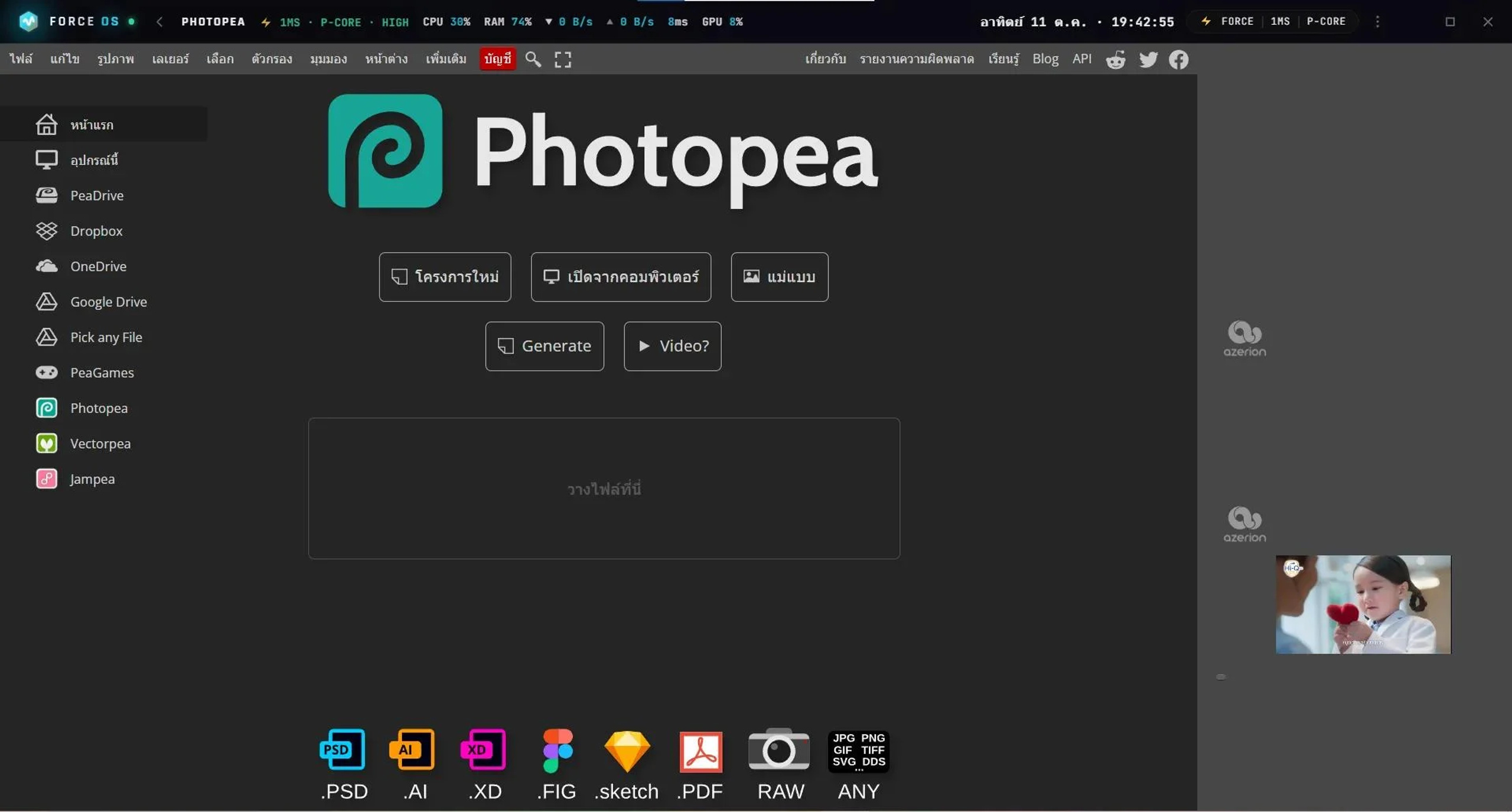Select อุปกรณ์นี้ in the sidebar

pos(104,159)
